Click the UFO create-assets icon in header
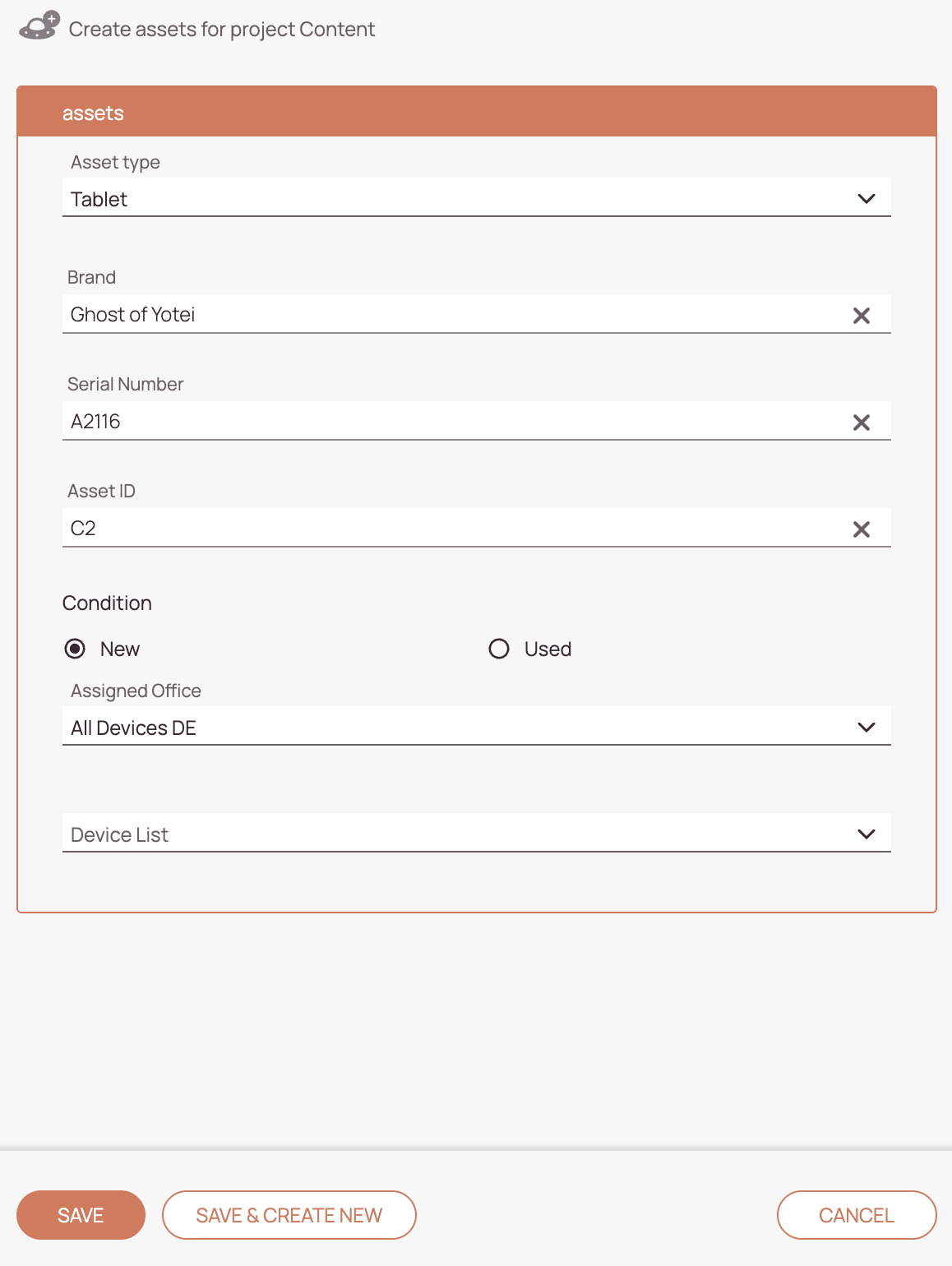The height and width of the screenshot is (1266, 952). 39,25
